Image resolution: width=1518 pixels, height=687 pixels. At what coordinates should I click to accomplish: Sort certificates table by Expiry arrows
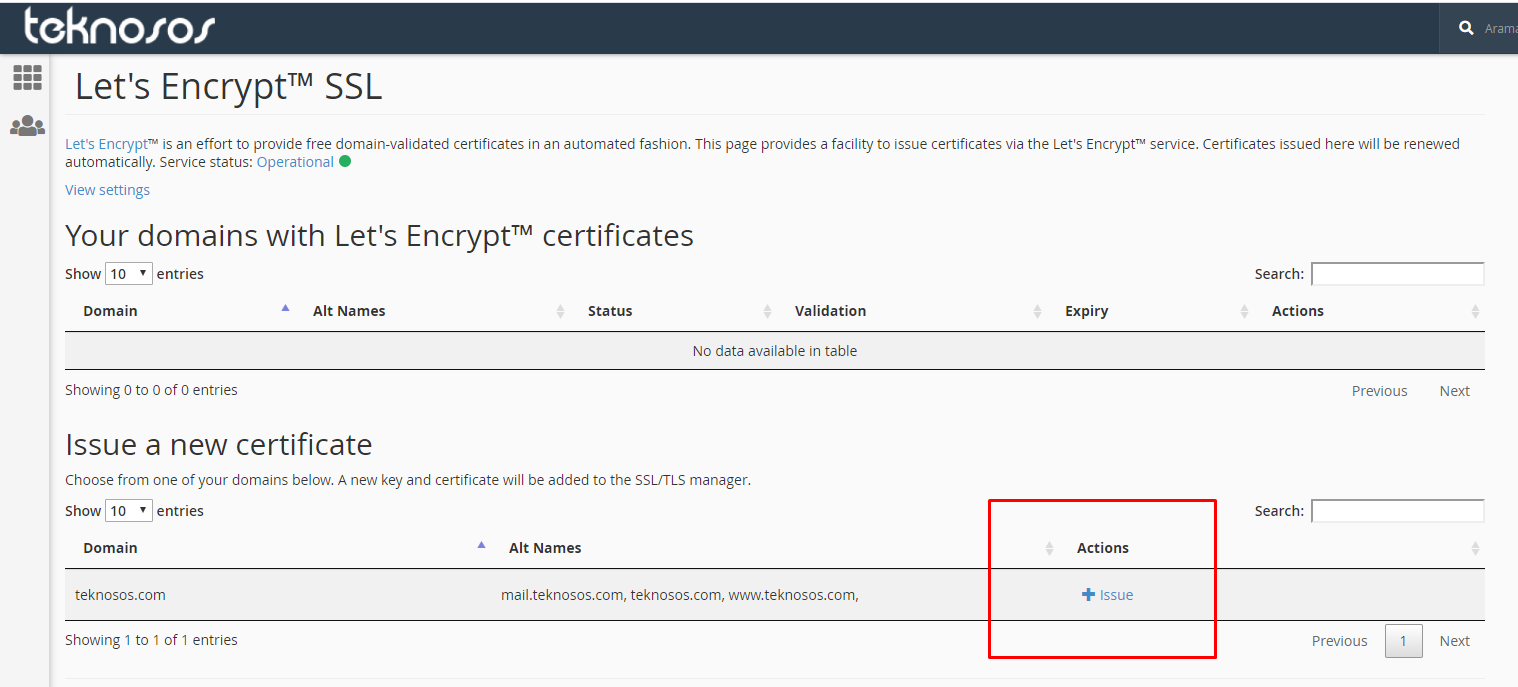tap(1244, 311)
